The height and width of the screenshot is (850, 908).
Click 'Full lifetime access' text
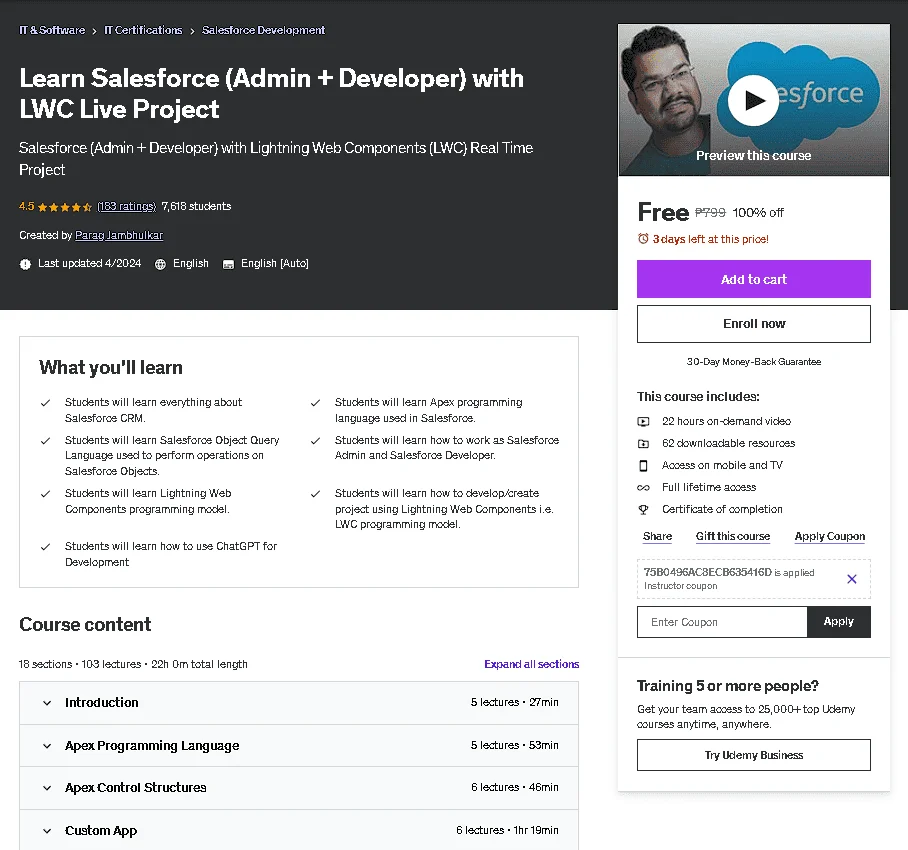pyautogui.click(x=709, y=488)
